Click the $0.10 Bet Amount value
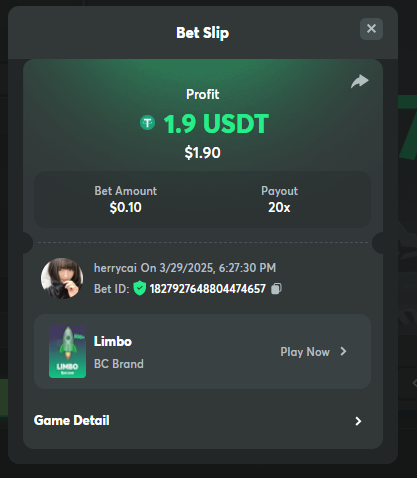The width and height of the screenshot is (417, 478). [126, 207]
